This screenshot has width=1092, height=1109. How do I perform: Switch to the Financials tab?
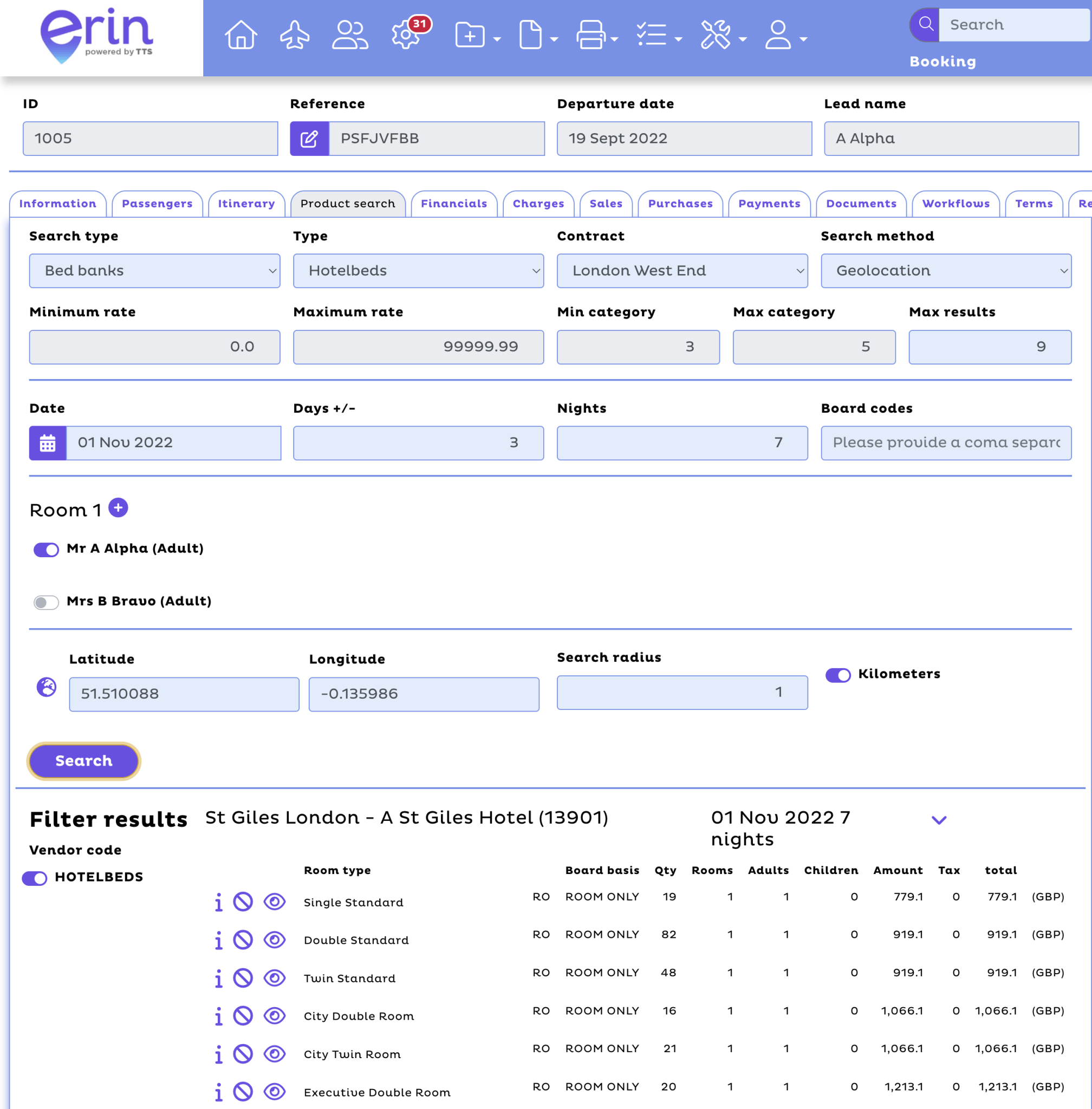(x=454, y=204)
